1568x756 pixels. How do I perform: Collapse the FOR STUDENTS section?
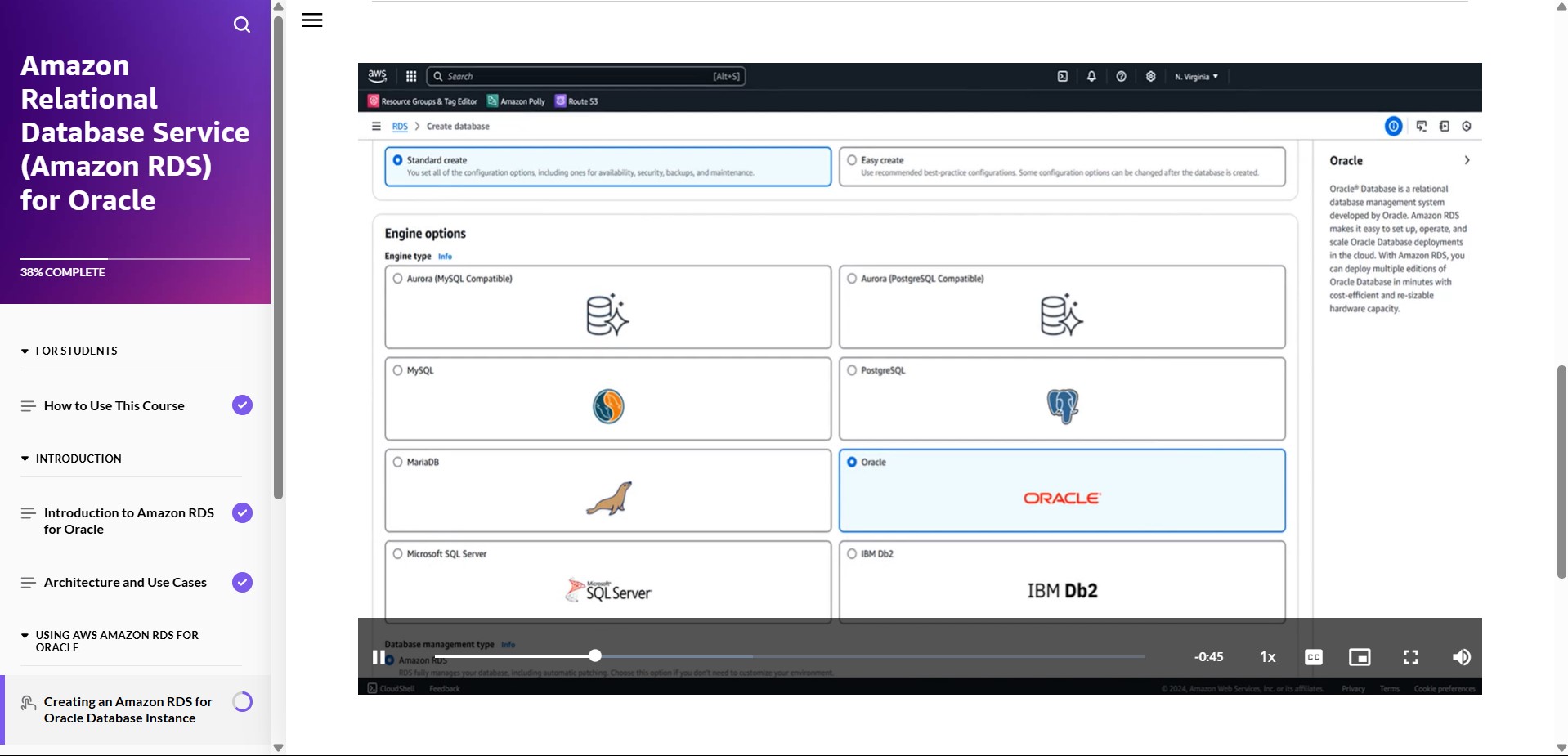pos(25,351)
